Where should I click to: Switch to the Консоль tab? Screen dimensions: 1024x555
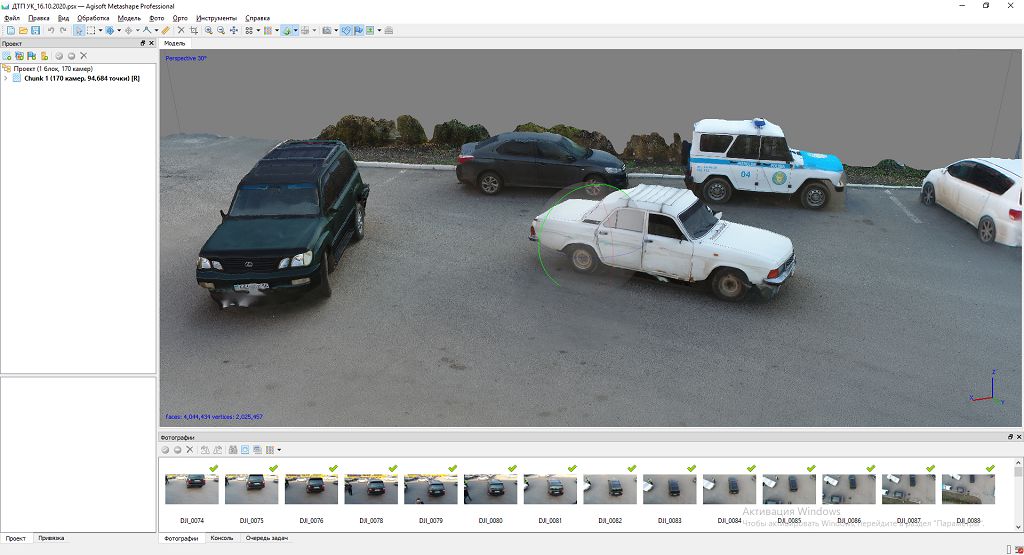pos(221,538)
